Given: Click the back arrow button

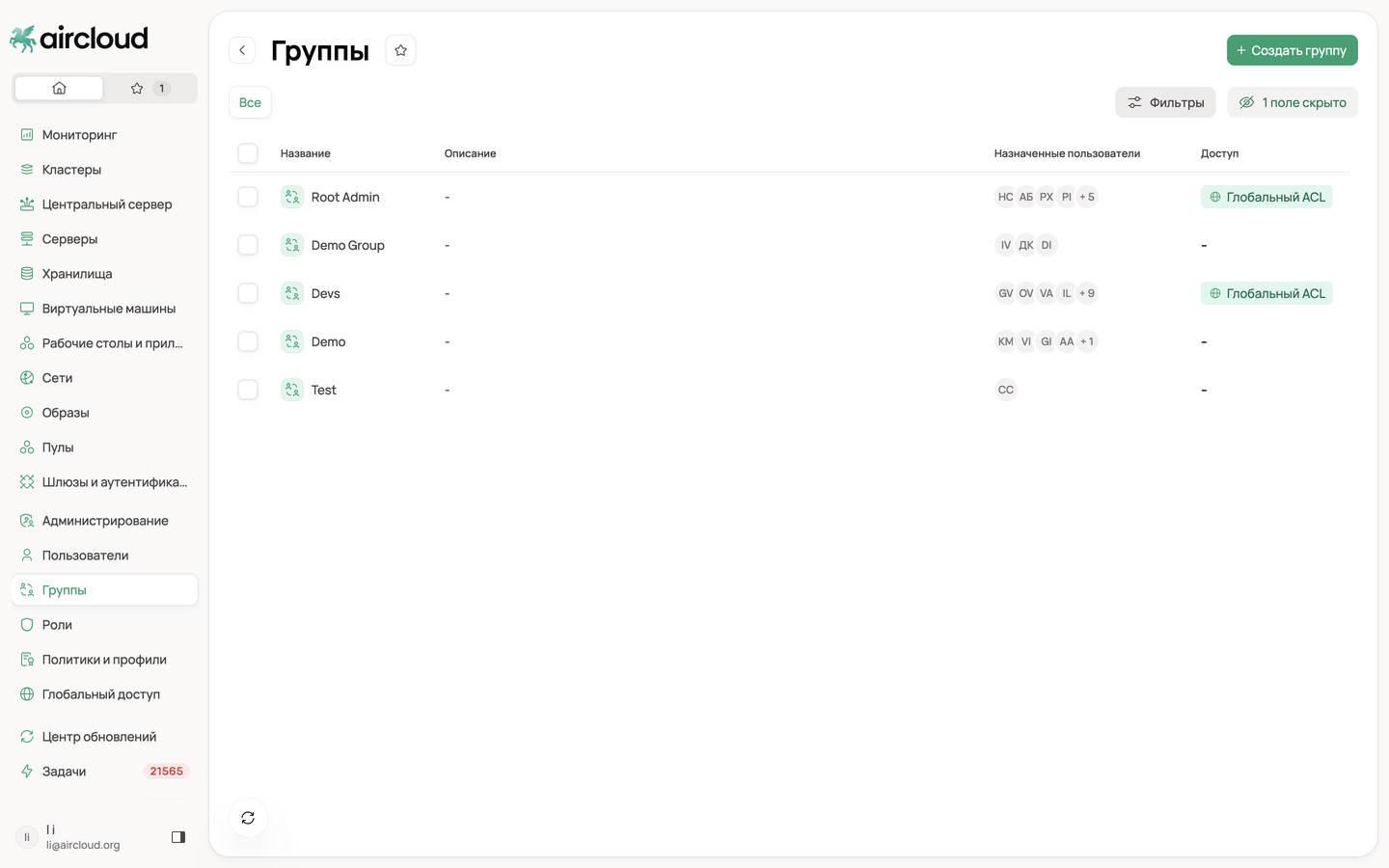Looking at the screenshot, I should coord(242,50).
